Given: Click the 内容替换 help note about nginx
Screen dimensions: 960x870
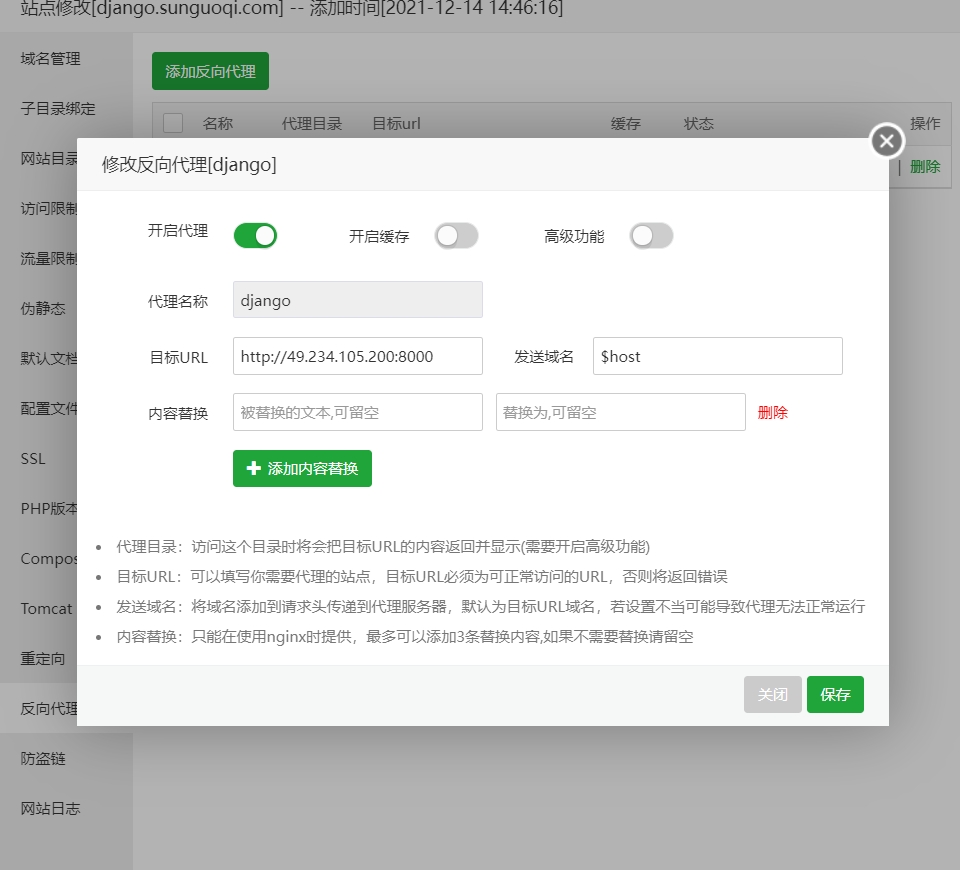Looking at the screenshot, I should click(x=405, y=637).
